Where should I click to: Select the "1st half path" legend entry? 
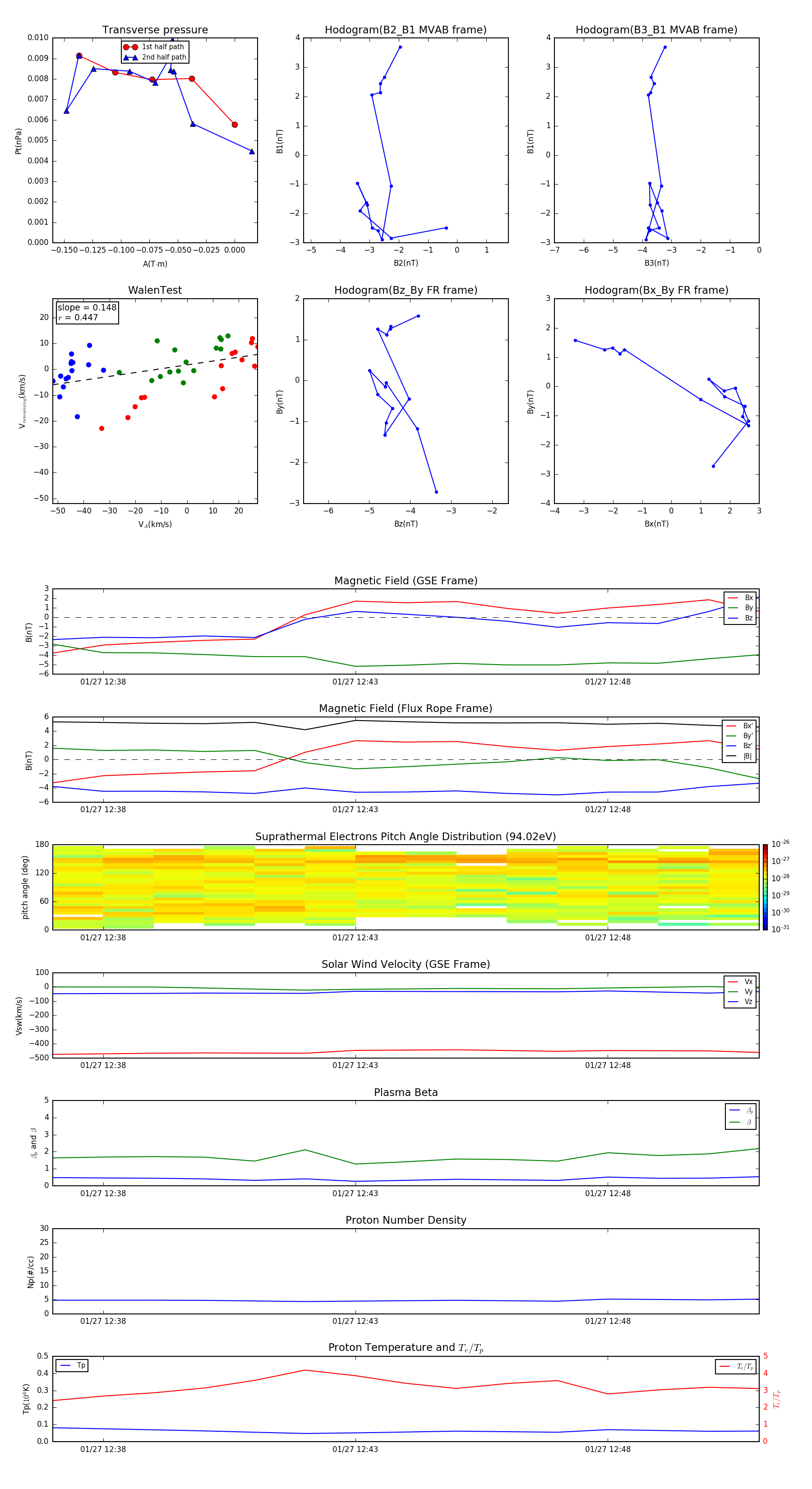[154, 47]
